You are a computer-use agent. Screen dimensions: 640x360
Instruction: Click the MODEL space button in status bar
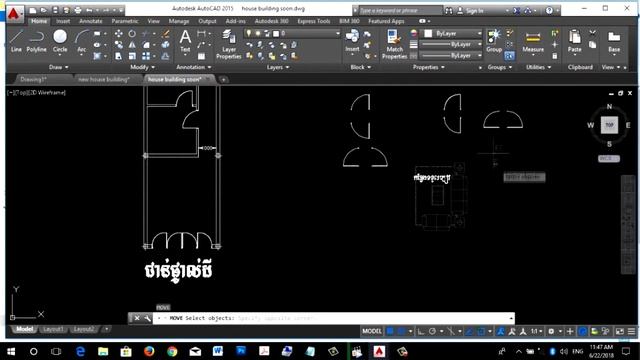(x=372, y=331)
